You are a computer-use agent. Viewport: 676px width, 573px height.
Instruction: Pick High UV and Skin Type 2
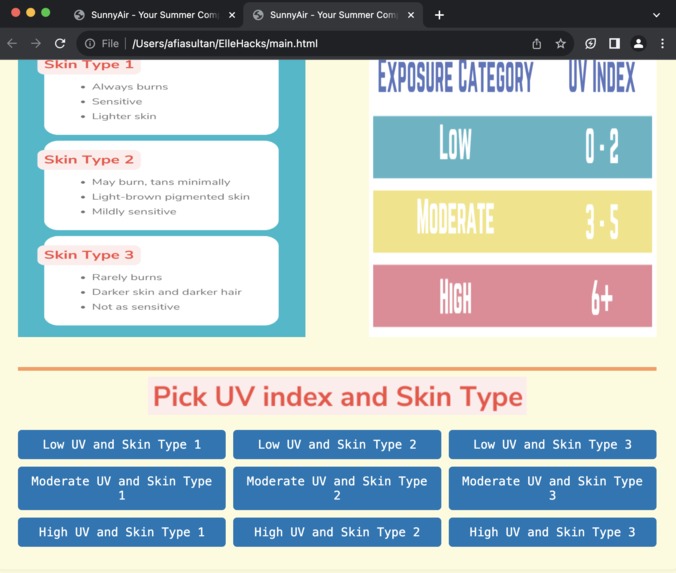point(337,532)
